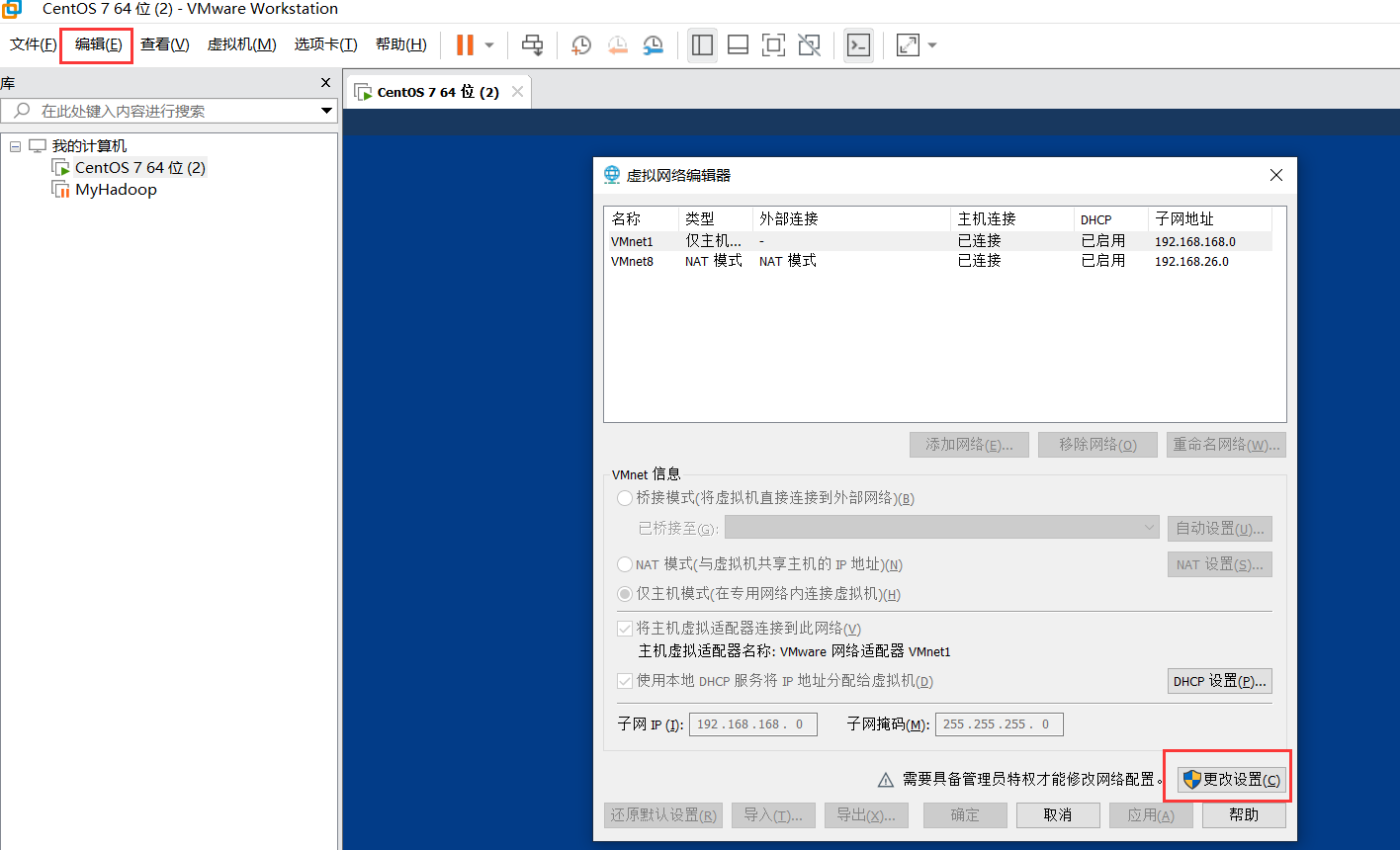Select the 桥接模式 radio button
1400x850 pixels.
tap(625, 498)
